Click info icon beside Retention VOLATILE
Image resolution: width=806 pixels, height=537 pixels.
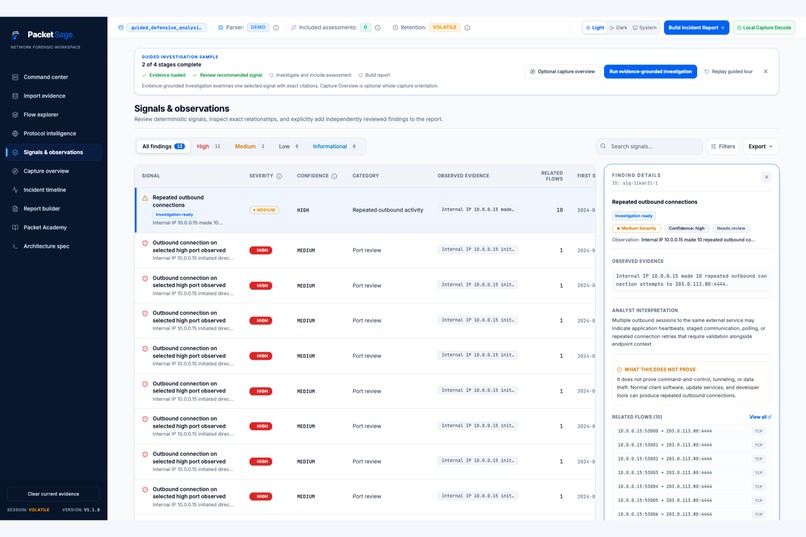click(467, 28)
